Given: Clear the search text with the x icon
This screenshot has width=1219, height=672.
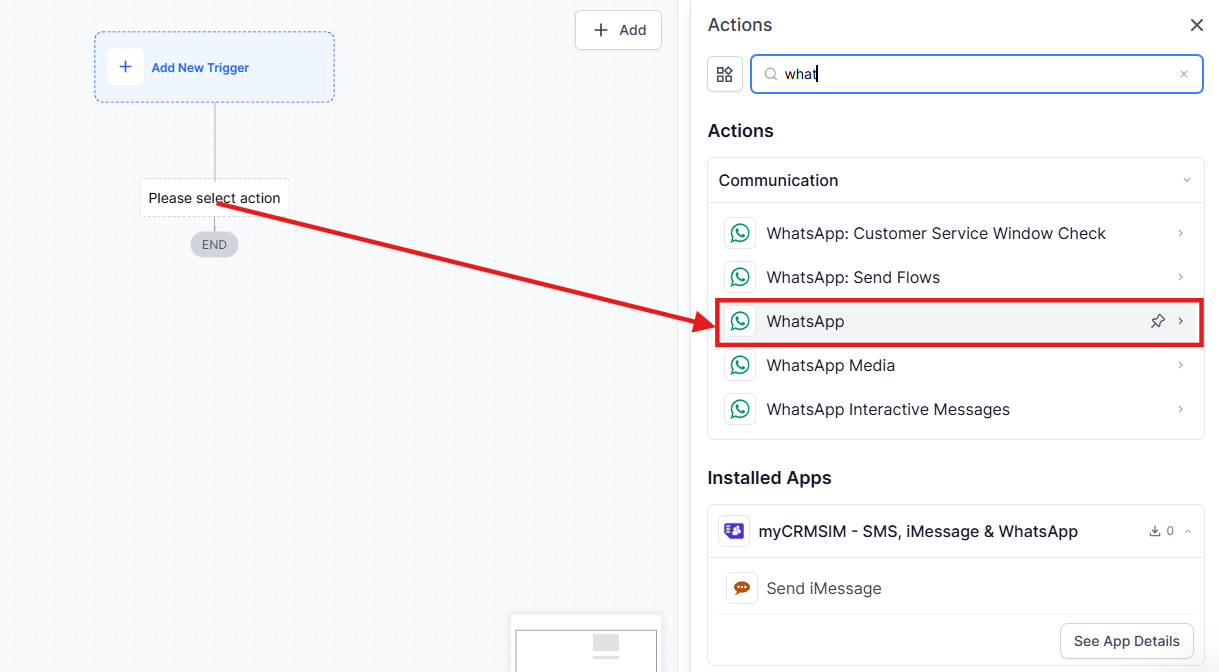Looking at the screenshot, I should click(1184, 74).
